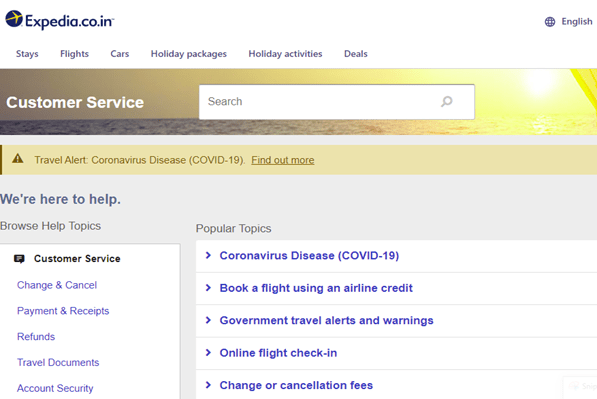
Task: Click Change or cancellation fees title
Action: 296,385
